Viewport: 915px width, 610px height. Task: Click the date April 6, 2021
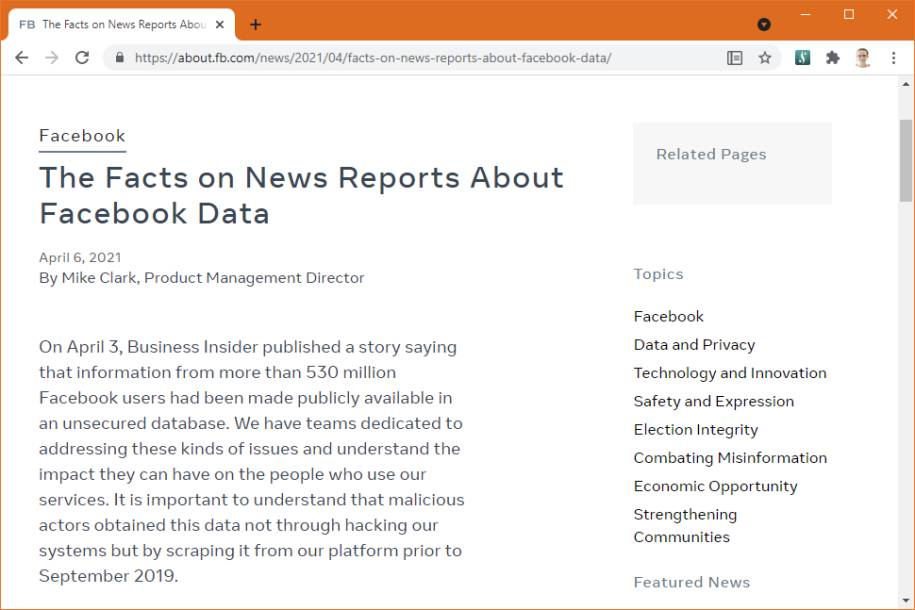80,257
